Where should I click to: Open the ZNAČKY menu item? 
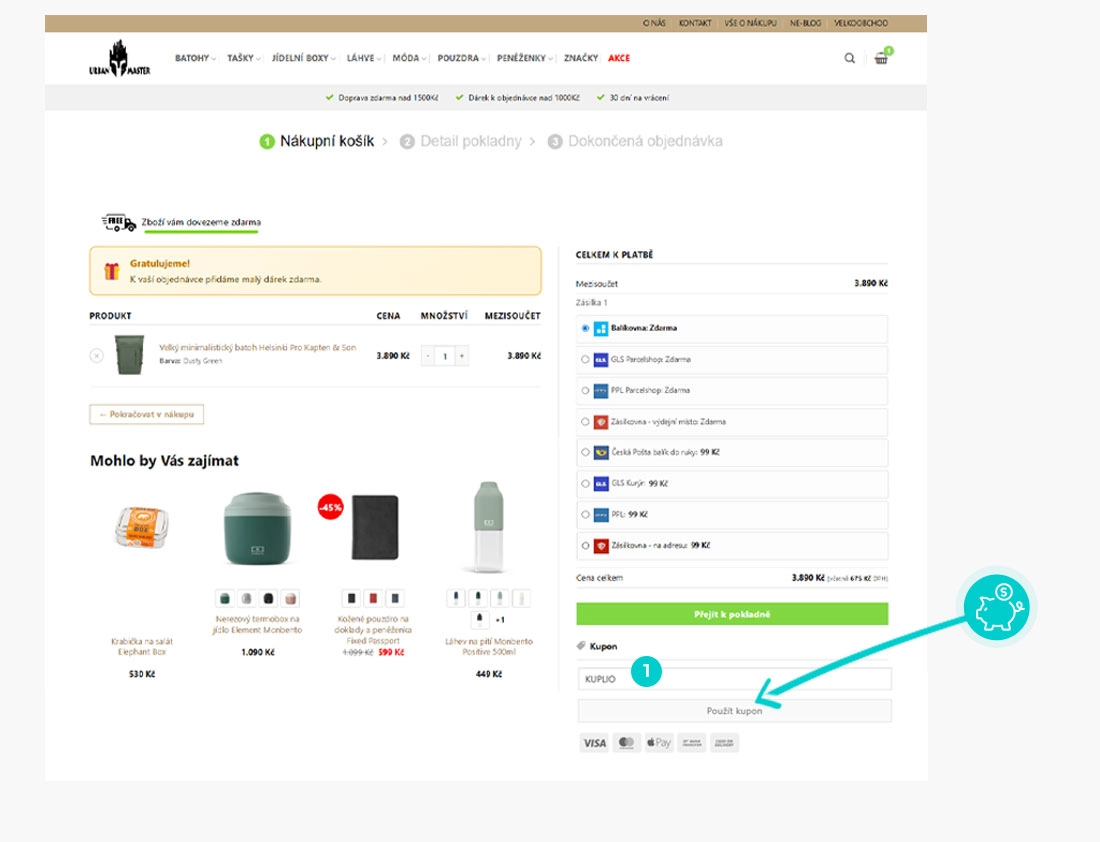(x=581, y=58)
